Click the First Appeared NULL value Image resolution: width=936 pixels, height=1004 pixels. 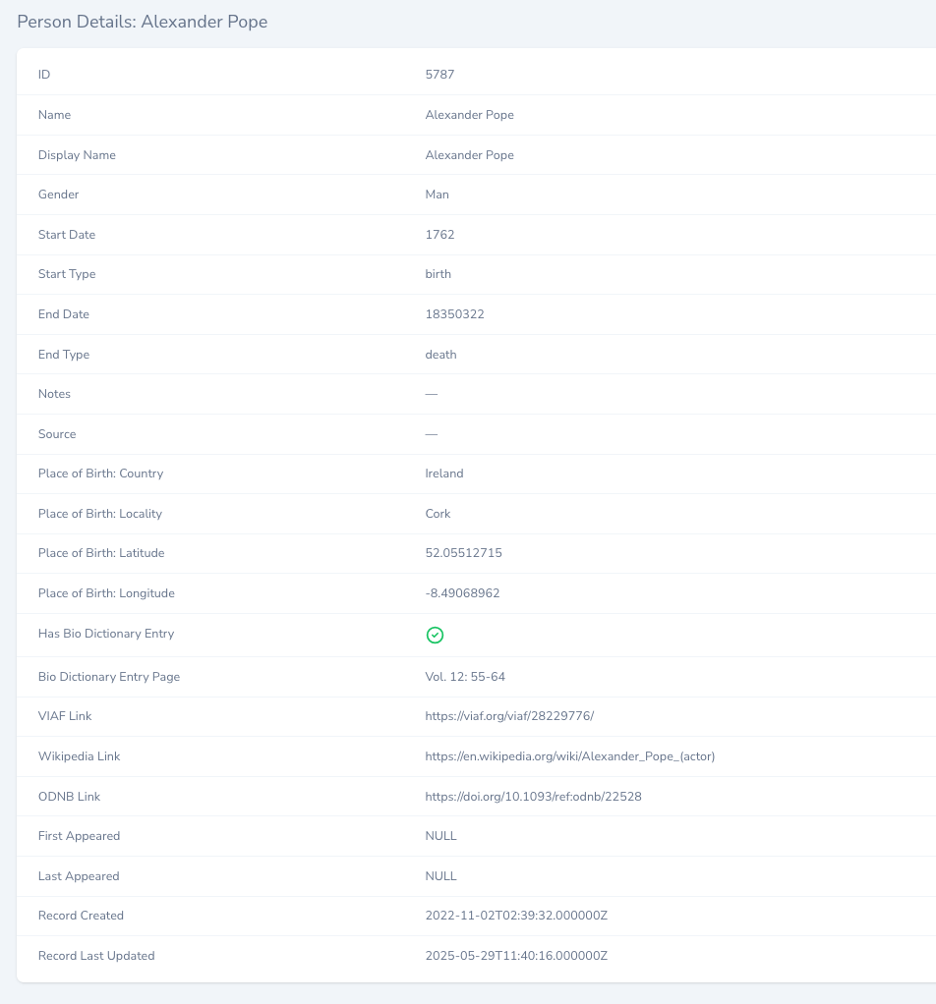coord(441,836)
